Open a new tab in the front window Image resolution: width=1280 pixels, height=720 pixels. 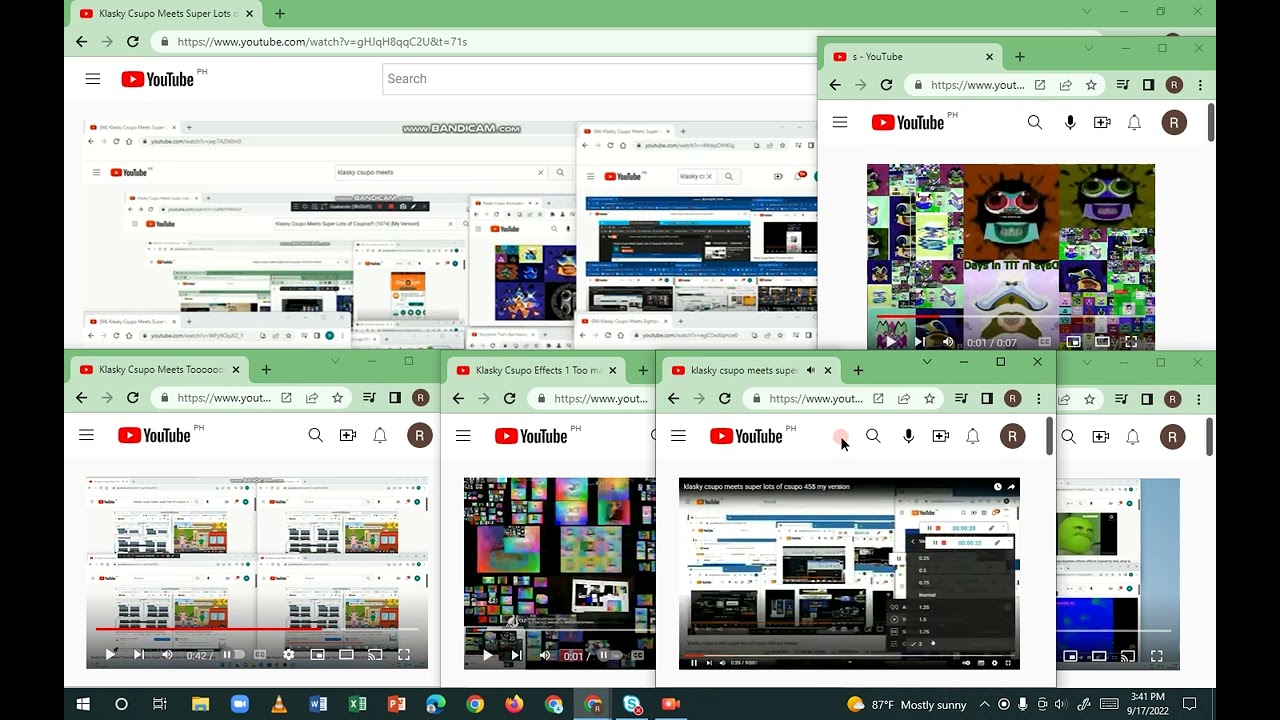(858, 370)
